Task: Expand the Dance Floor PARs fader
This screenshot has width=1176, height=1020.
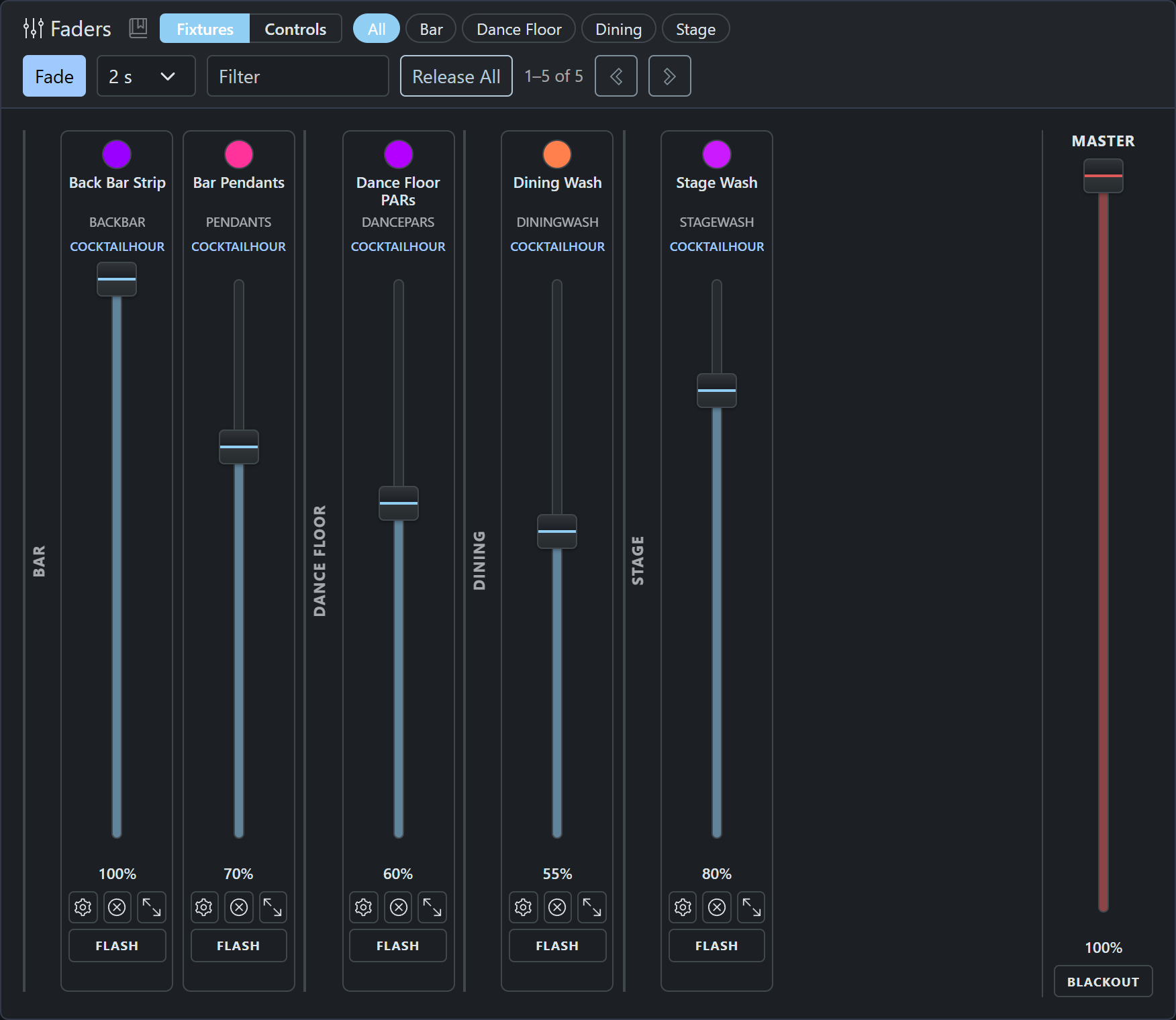Action: point(432,907)
